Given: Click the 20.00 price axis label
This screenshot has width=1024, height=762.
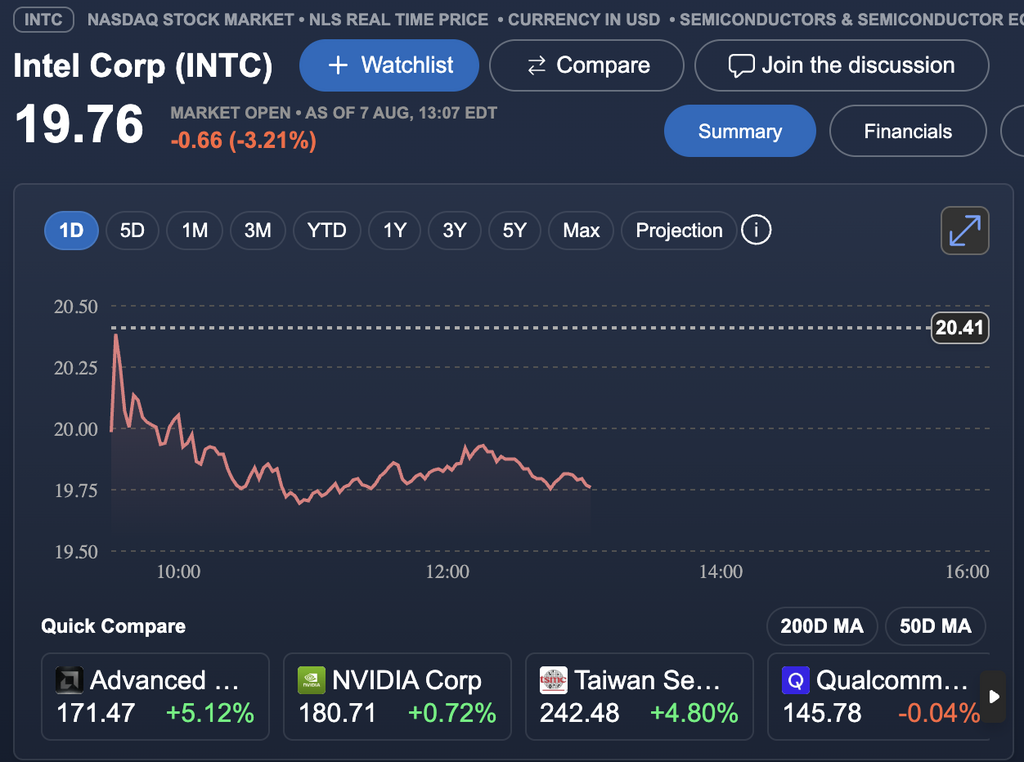Looking at the screenshot, I should pyautogui.click(x=76, y=429).
